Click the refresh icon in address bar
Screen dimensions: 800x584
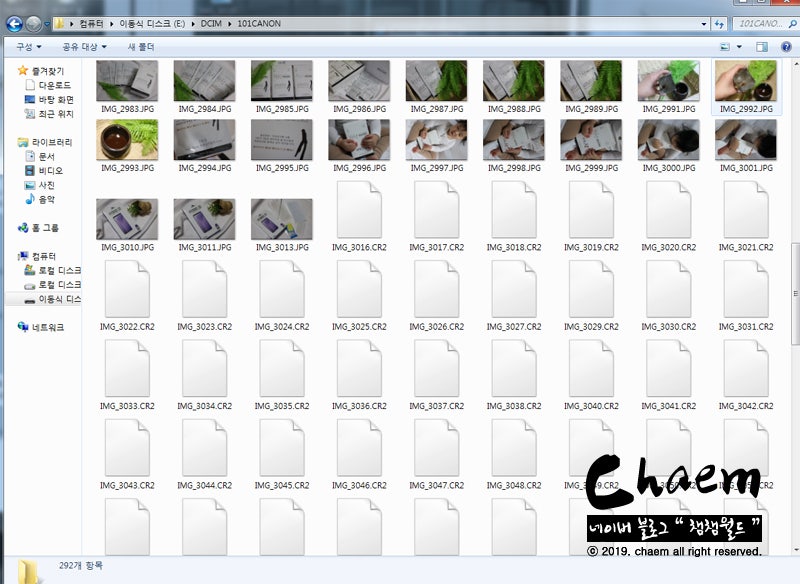click(719, 24)
